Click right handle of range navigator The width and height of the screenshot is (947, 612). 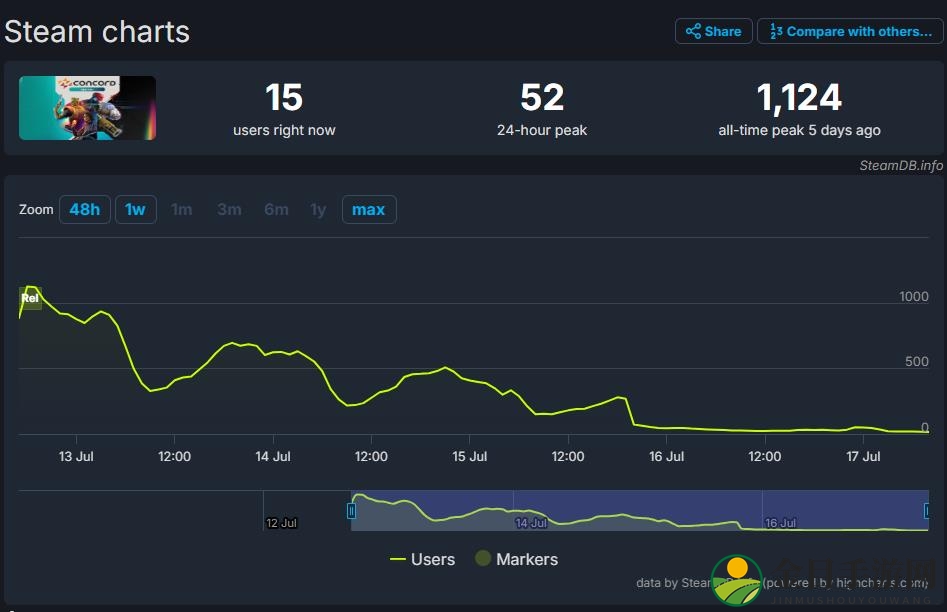pyautogui.click(x=927, y=511)
